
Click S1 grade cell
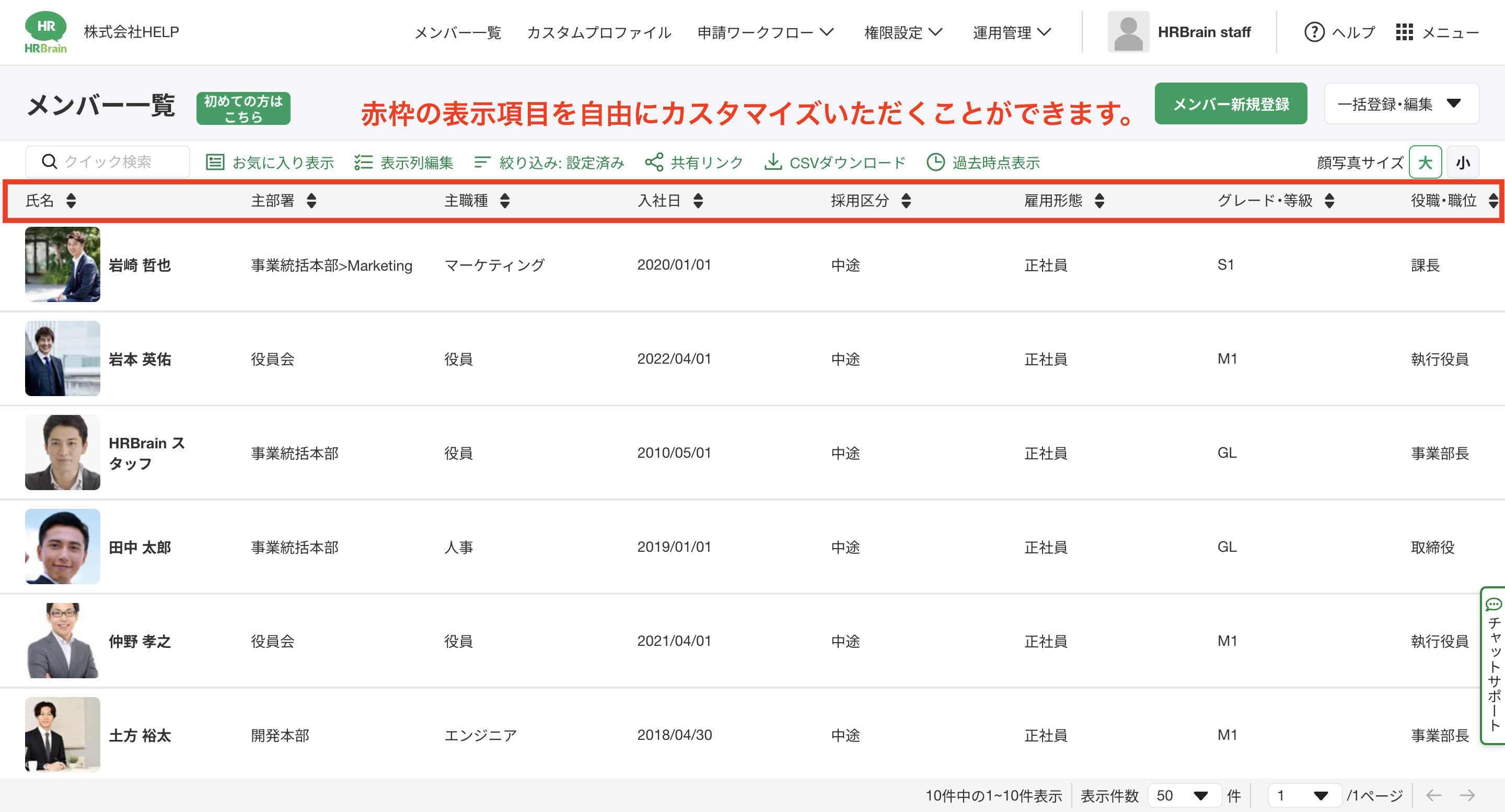(x=1226, y=264)
